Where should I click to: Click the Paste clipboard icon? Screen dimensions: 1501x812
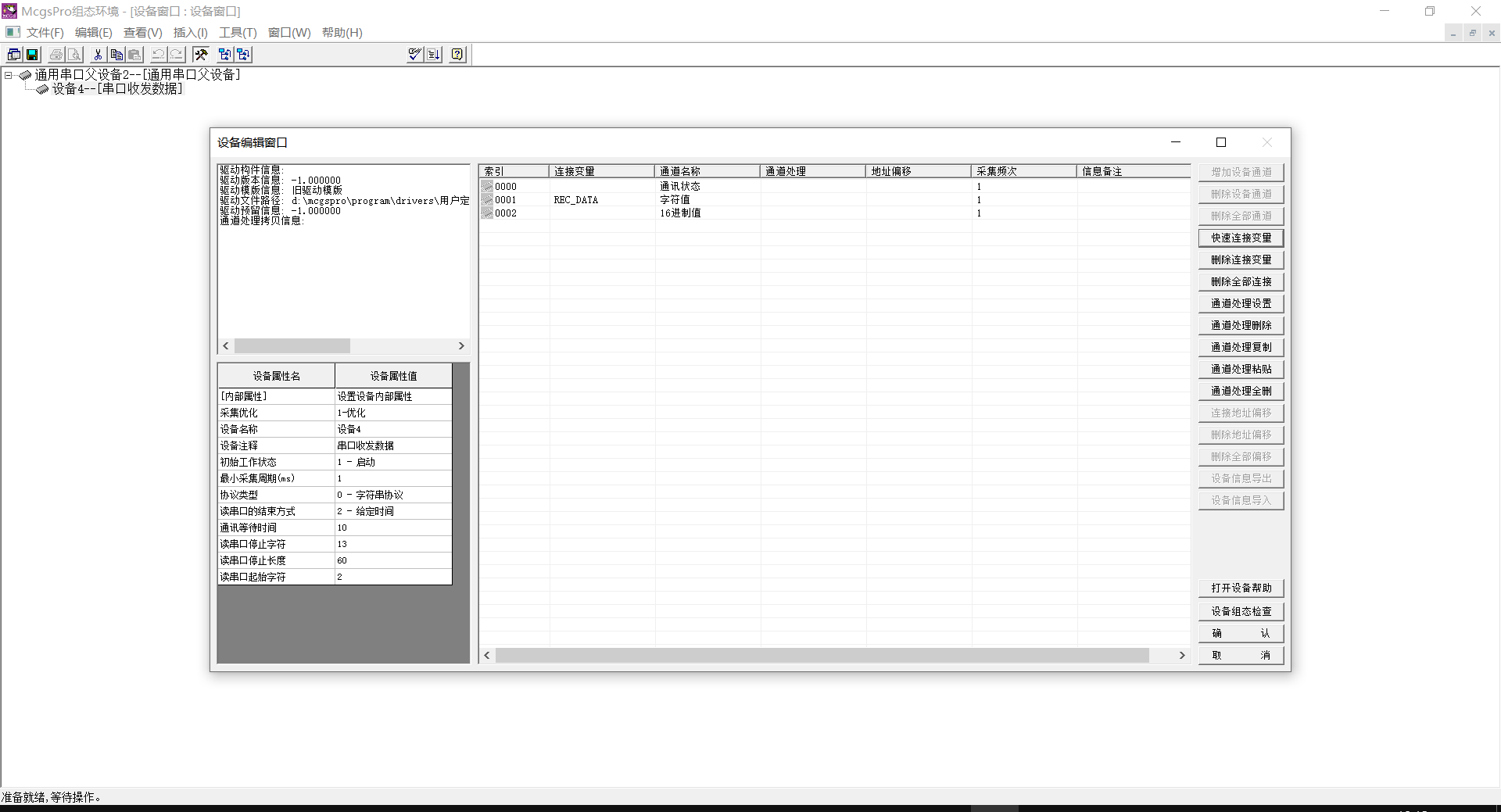coord(134,54)
